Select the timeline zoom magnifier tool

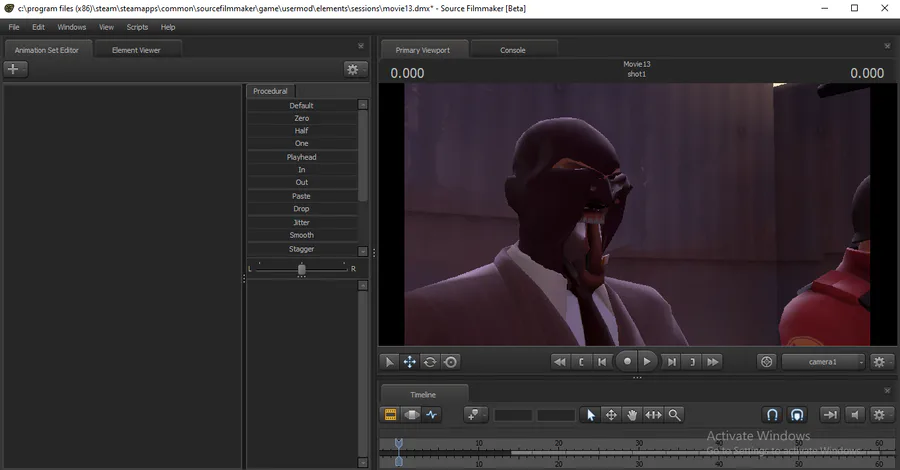click(674, 414)
